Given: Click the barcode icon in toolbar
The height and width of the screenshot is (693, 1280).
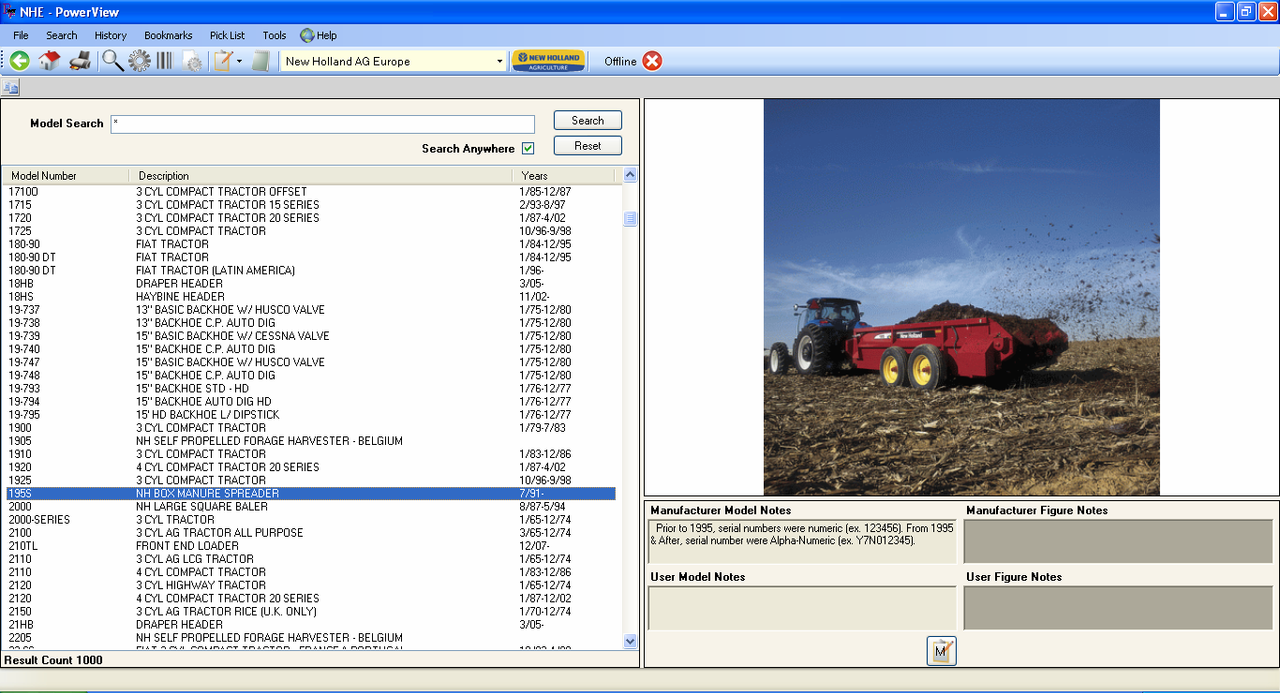Looking at the screenshot, I should [x=164, y=61].
